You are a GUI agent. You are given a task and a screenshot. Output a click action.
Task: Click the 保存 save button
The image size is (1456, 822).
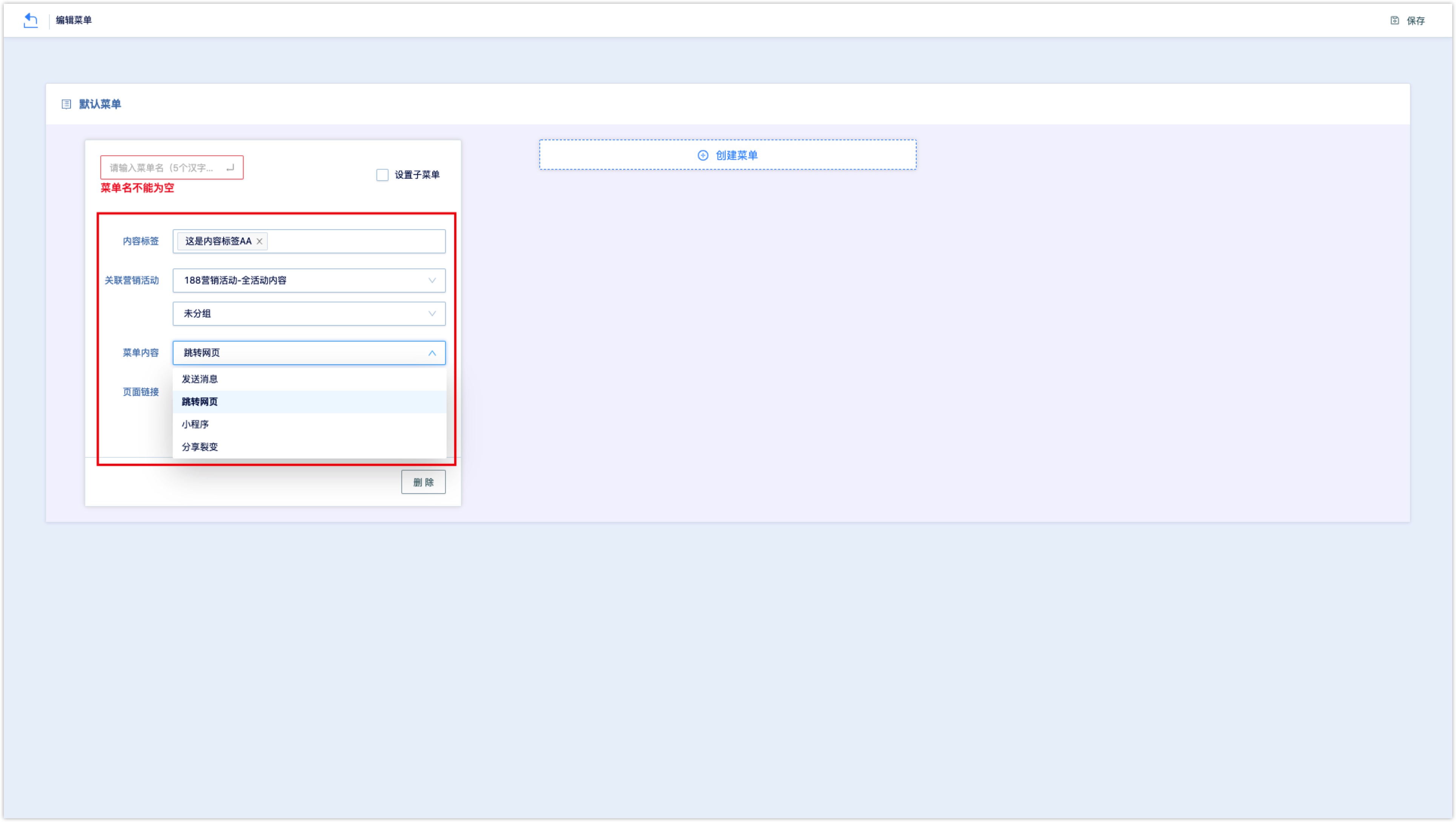[x=1408, y=20]
